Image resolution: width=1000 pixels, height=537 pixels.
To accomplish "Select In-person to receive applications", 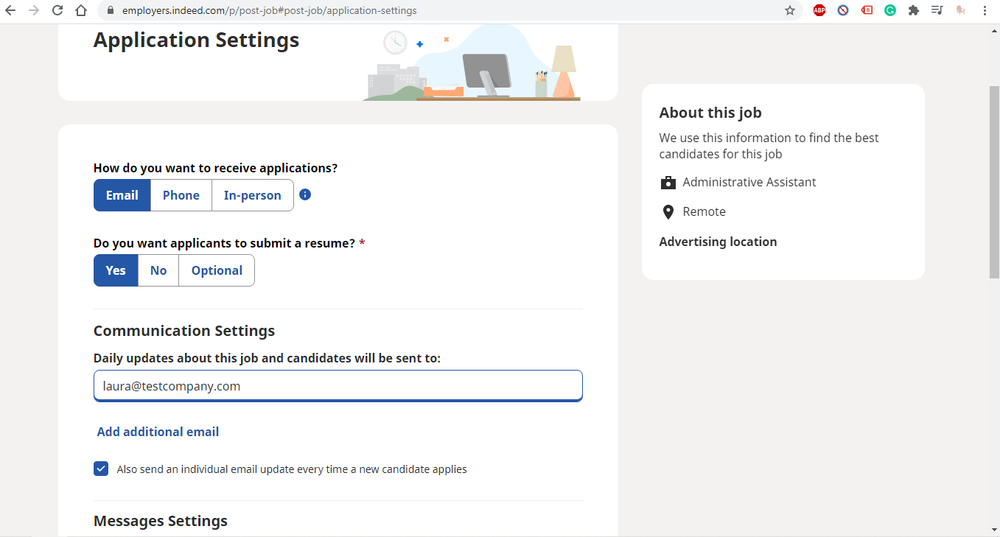I will tap(253, 195).
